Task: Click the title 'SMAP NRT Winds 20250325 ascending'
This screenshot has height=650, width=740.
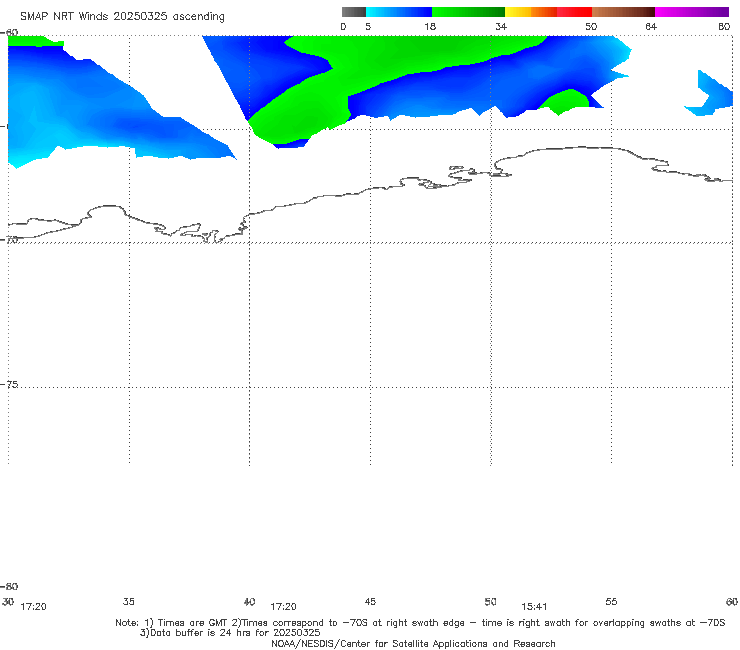Action: 122,16
